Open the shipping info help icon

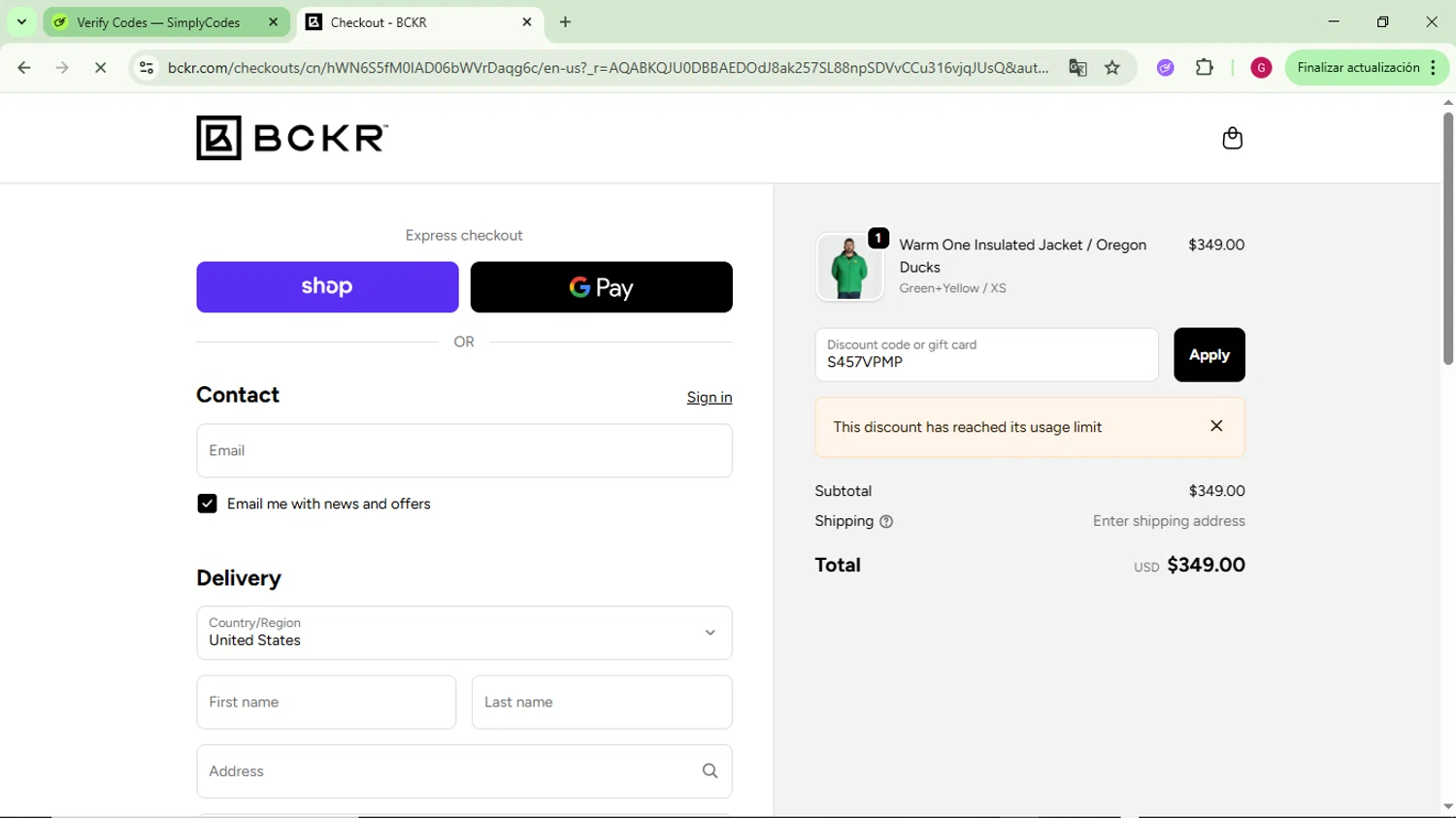(886, 522)
